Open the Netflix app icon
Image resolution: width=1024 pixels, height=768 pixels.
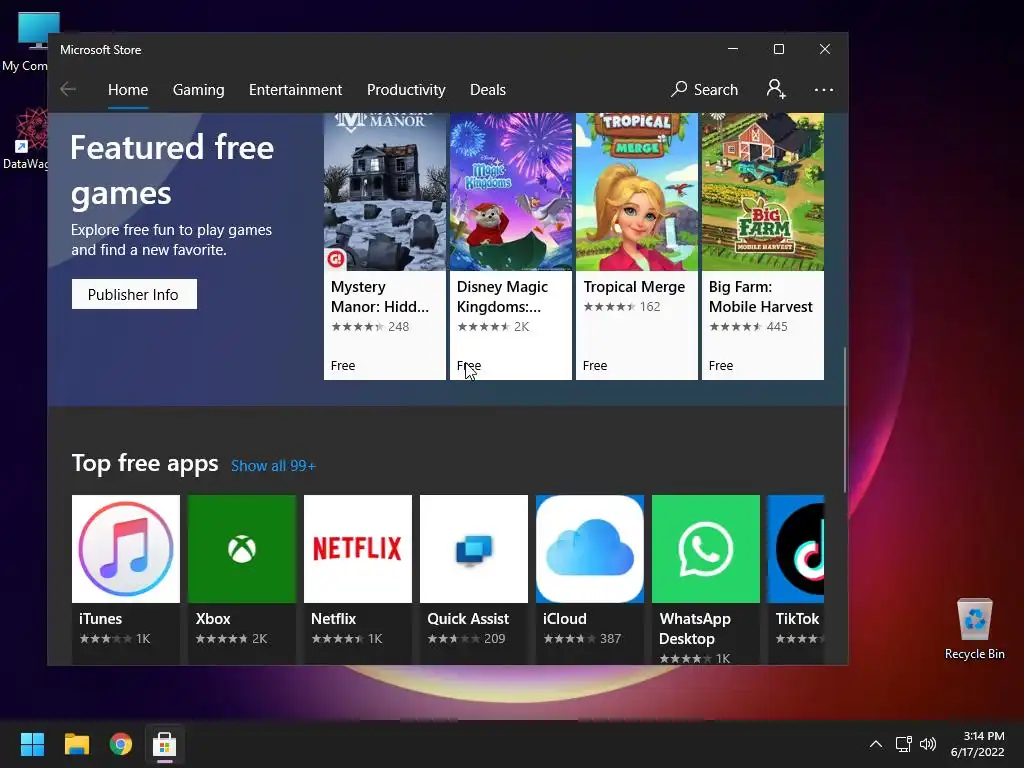pos(358,549)
